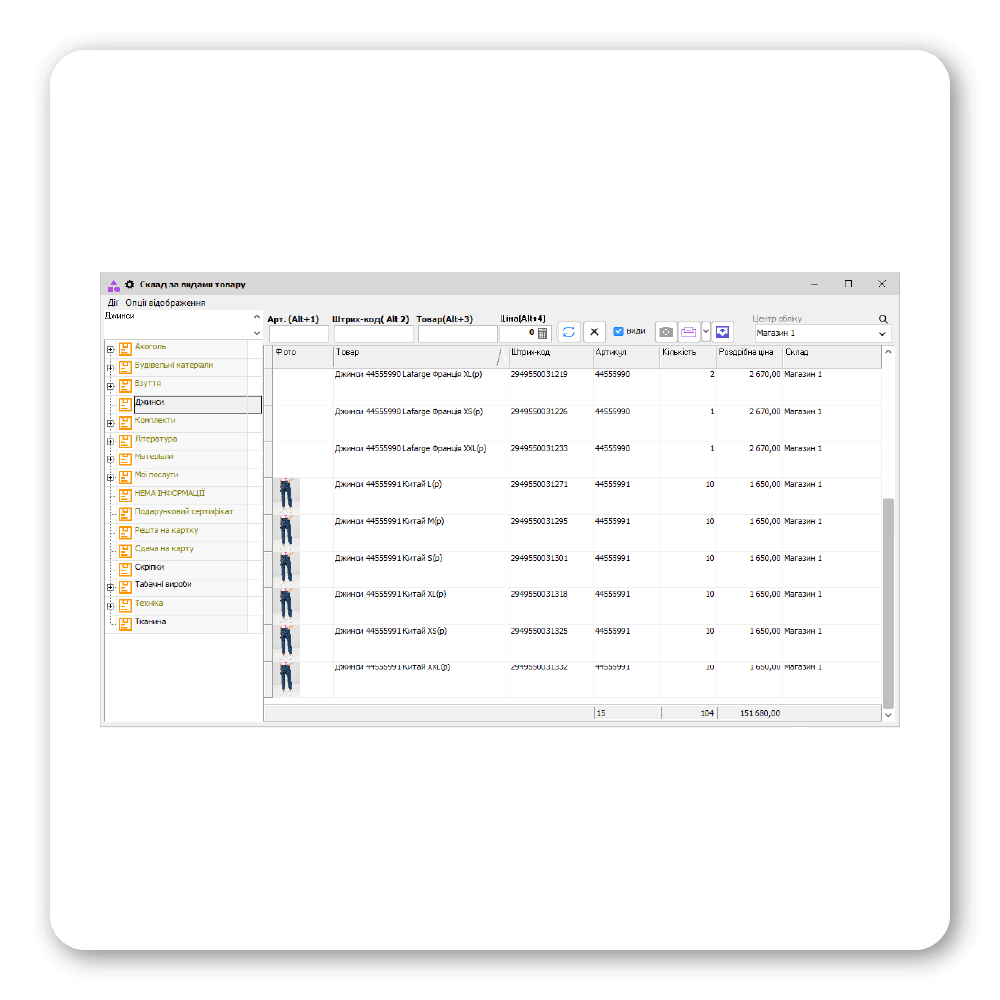
Task: Uncheck the Види checkbox
Action: click(x=618, y=331)
